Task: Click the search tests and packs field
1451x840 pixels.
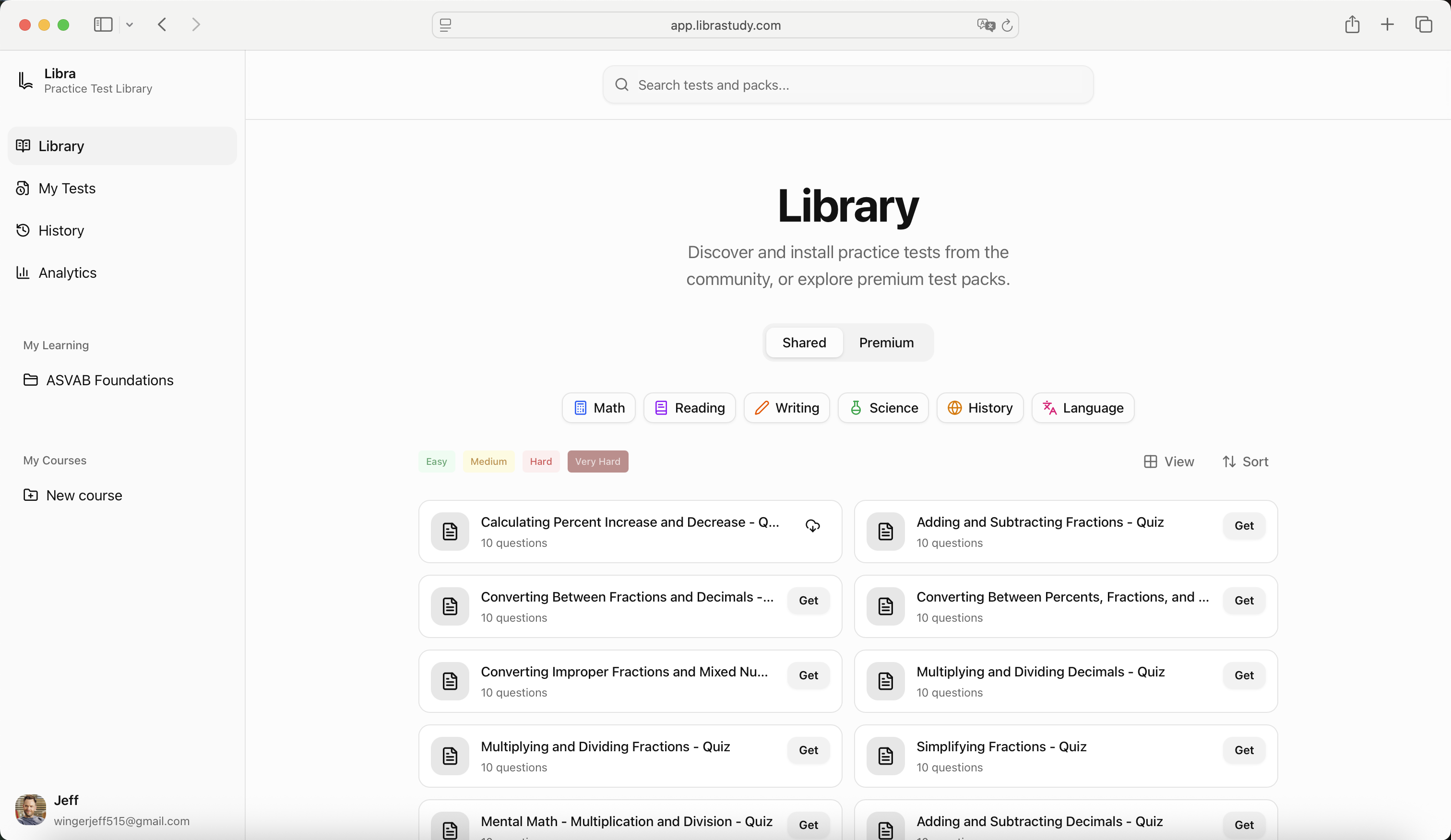Action: (847, 84)
